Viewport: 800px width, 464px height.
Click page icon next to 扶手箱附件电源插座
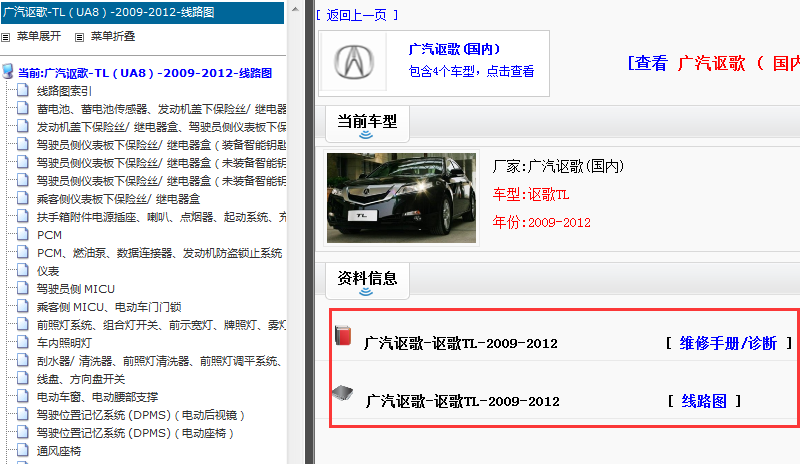click(x=22, y=216)
